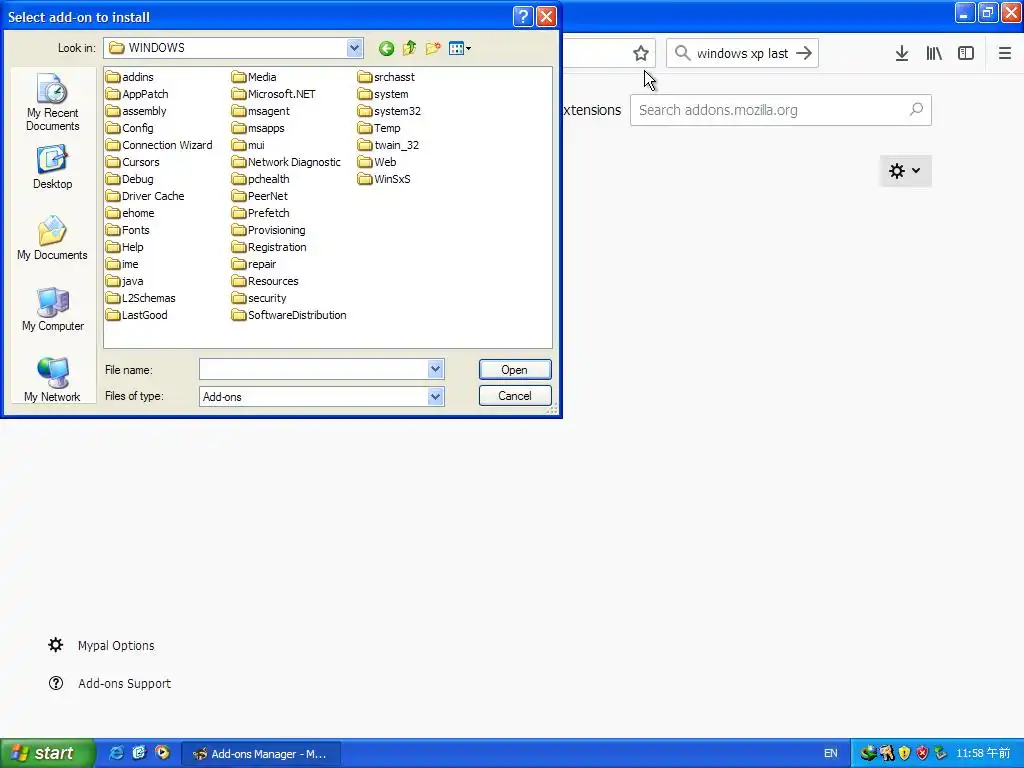Select the Fonts folder
The width and height of the screenshot is (1024, 768).
[x=128, y=230]
